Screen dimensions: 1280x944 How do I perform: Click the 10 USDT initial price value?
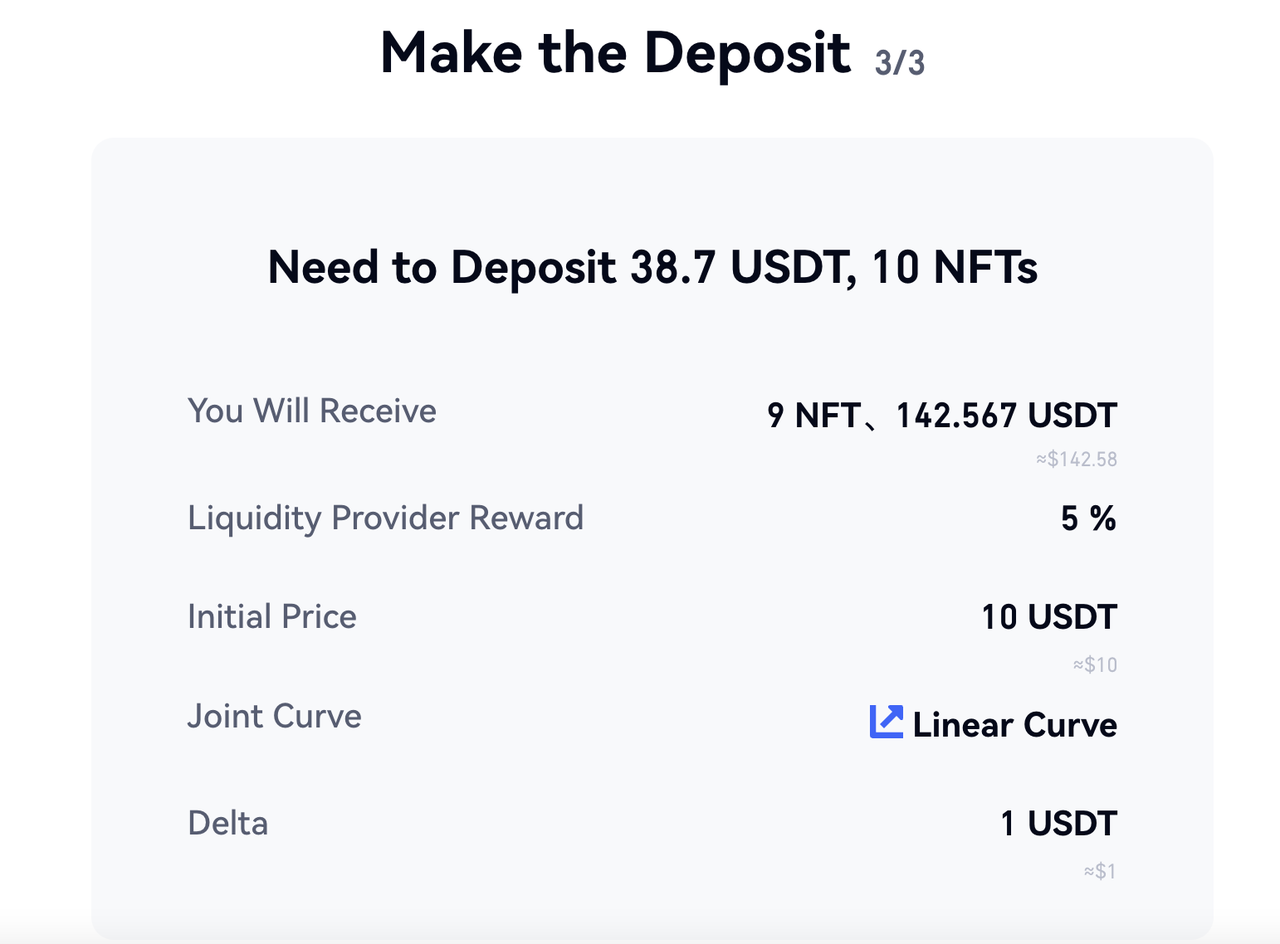[1048, 617]
